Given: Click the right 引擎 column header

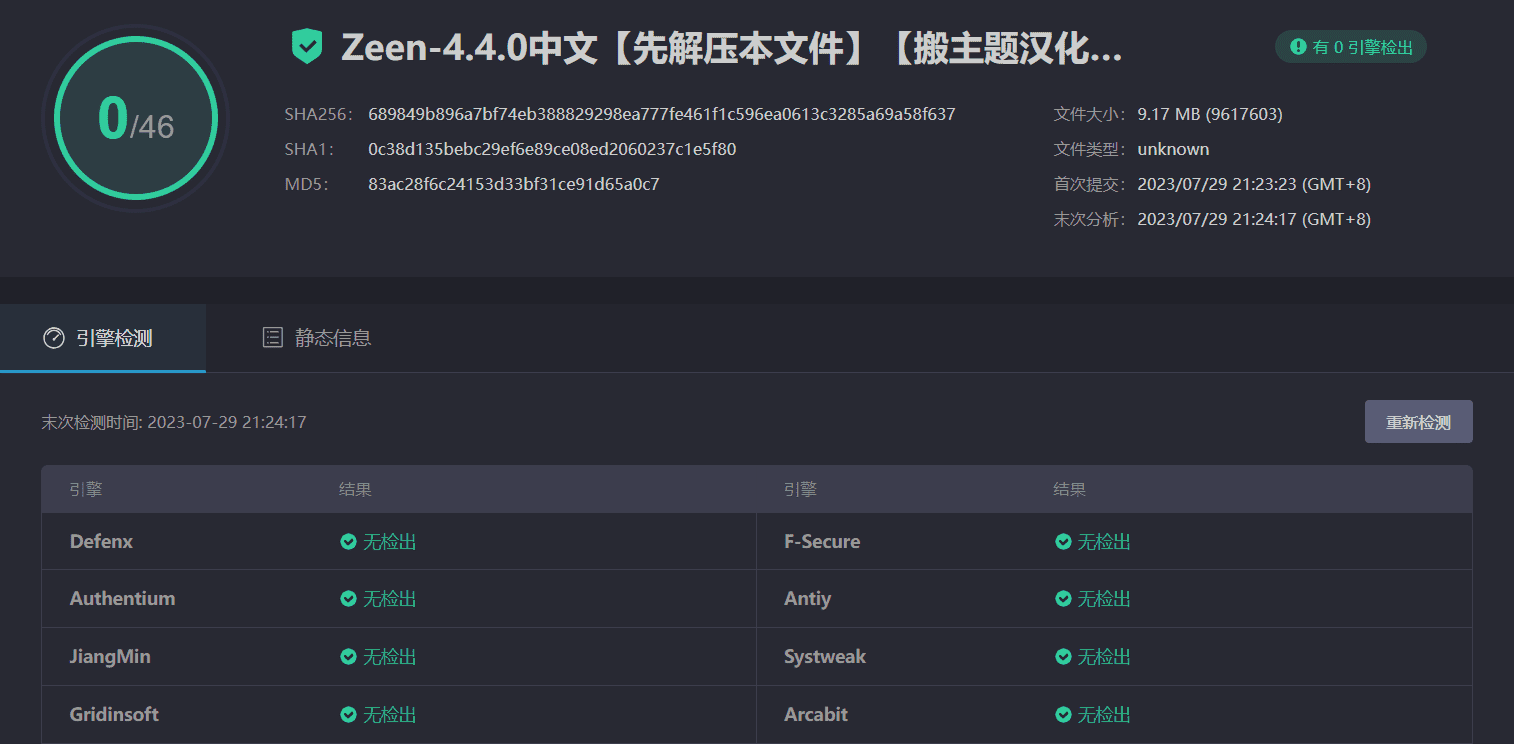Looking at the screenshot, I should pos(800,490).
